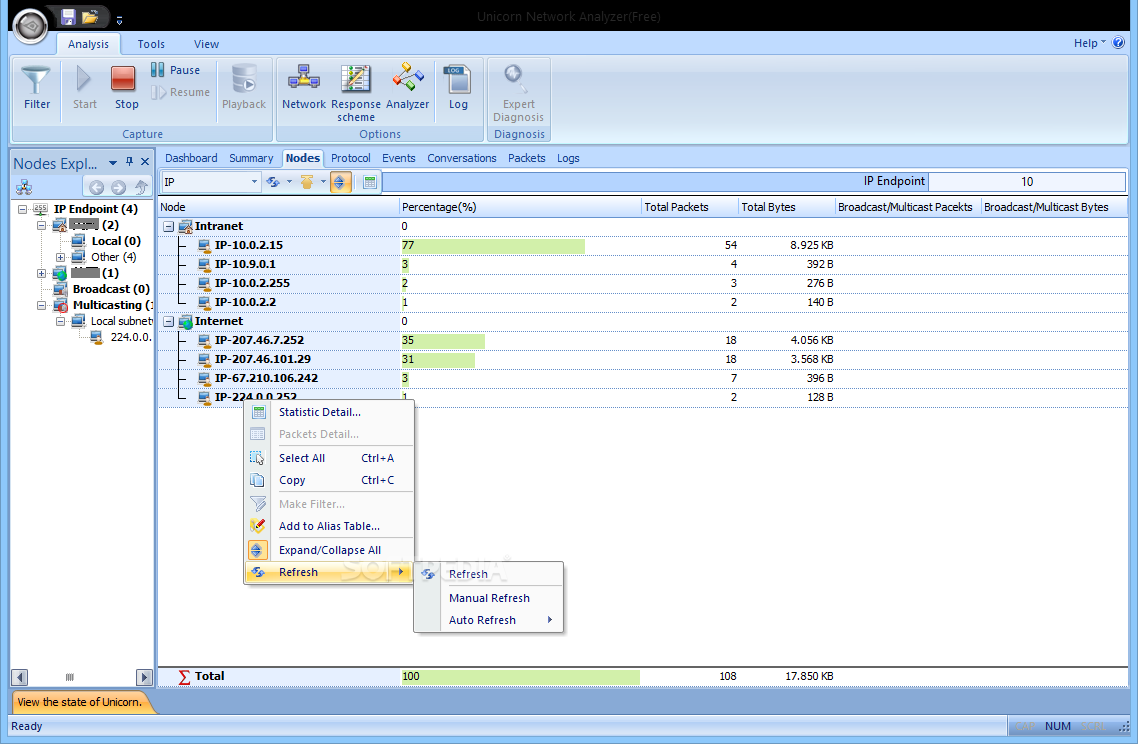Click the refresh icon in the Nodes toolbar
This screenshot has height=744, width=1138.
tap(273, 182)
